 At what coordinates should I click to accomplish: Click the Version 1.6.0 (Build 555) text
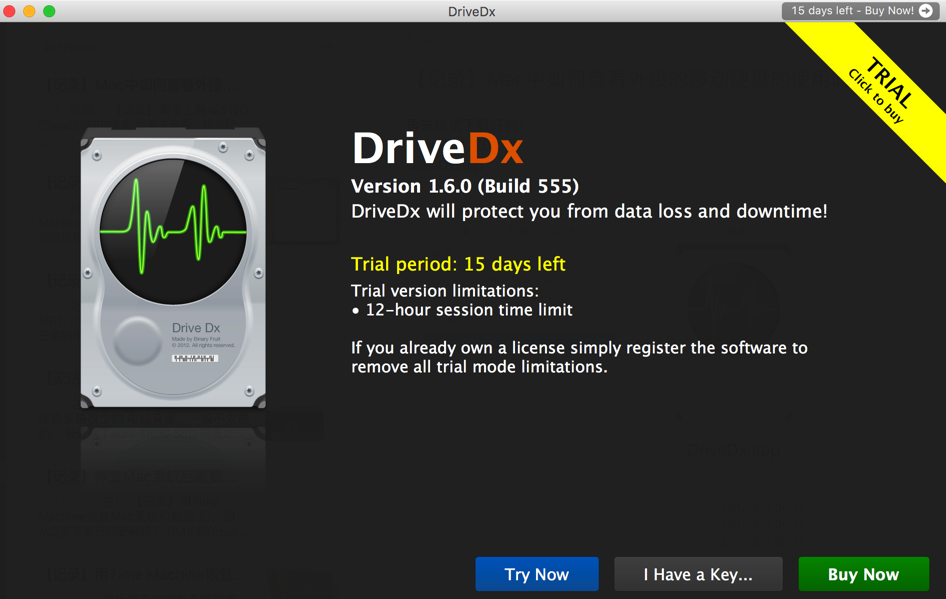[465, 186]
